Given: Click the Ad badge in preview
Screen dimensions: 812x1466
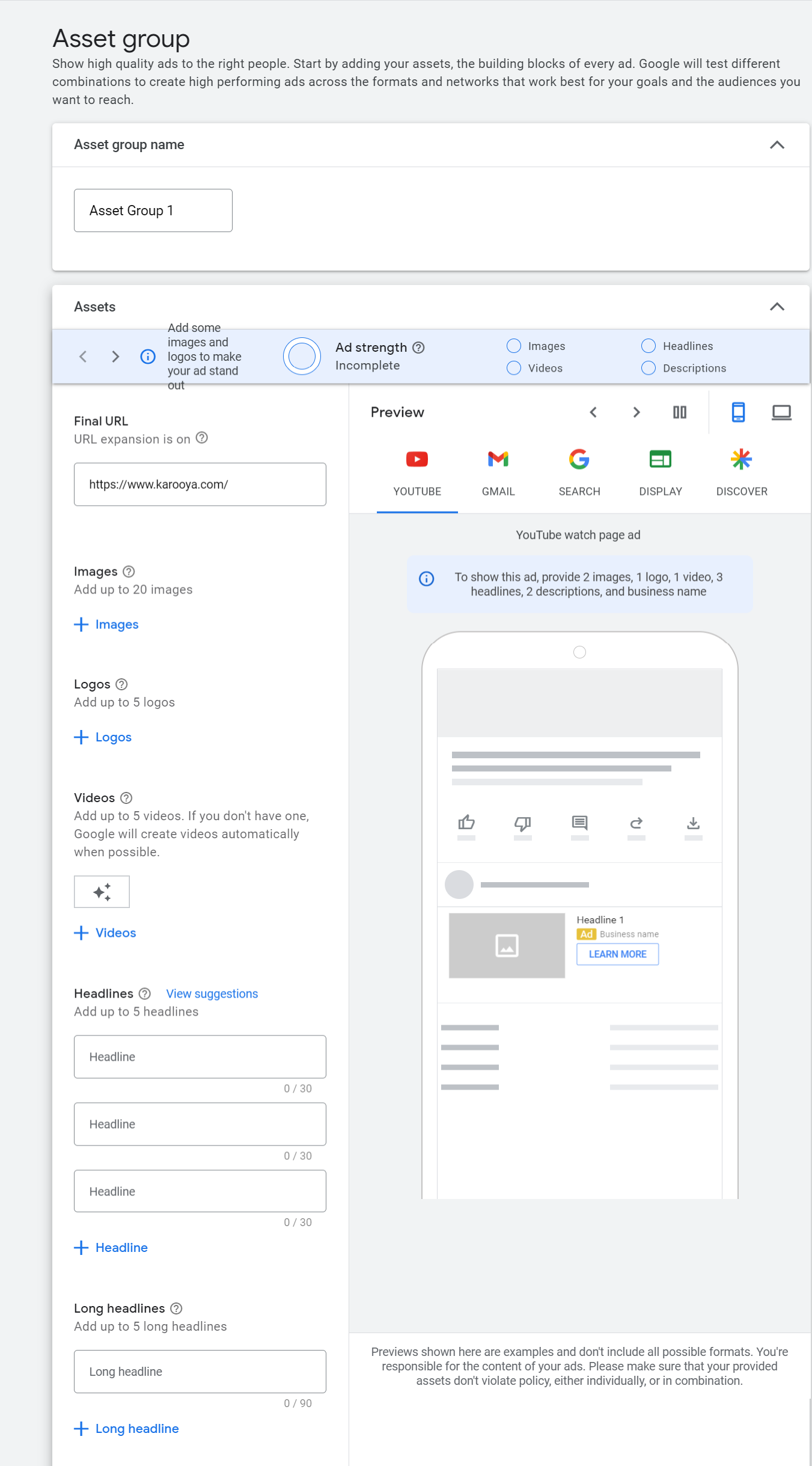Looking at the screenshot, I should point(586,934).
